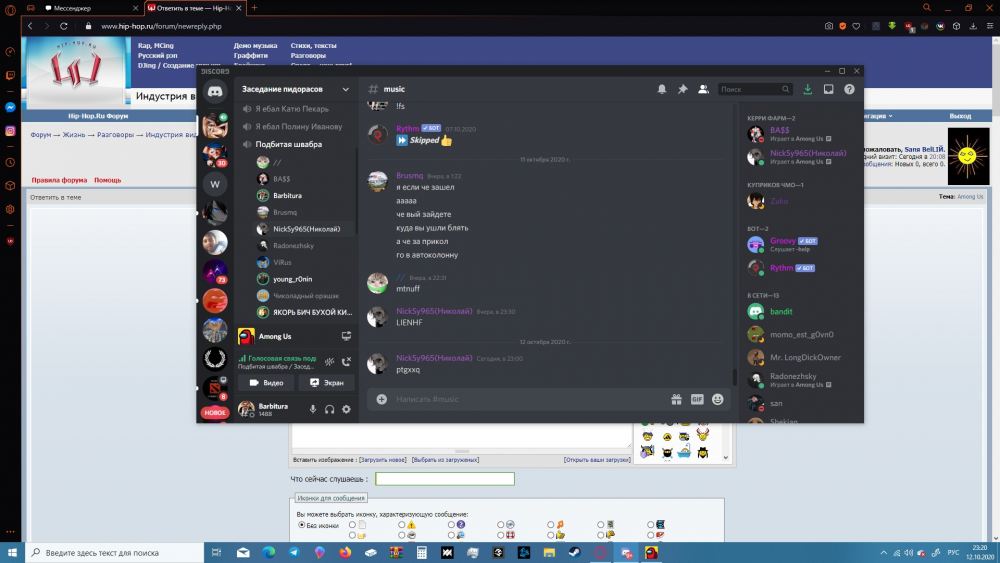Open the server name dropdown chevron

coord(346,89)
